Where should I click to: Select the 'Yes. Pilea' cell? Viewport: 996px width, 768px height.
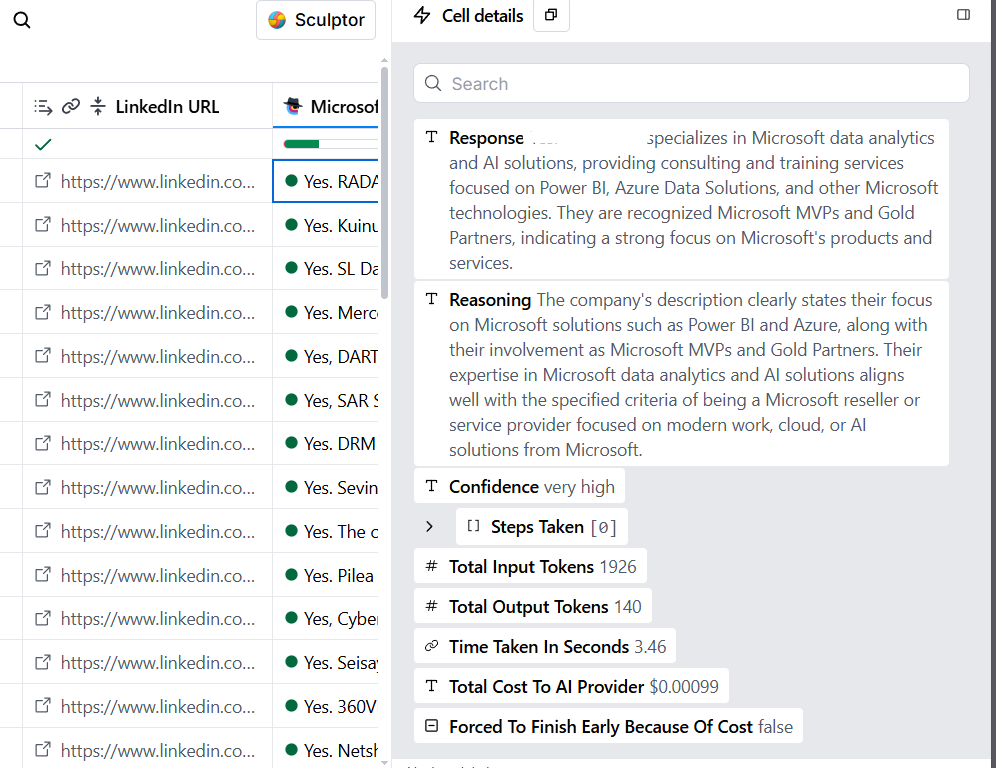[326, 575]
